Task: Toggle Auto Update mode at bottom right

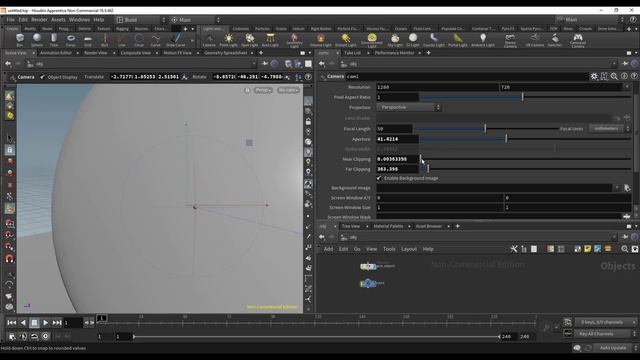Action: (x=613, y=348)
